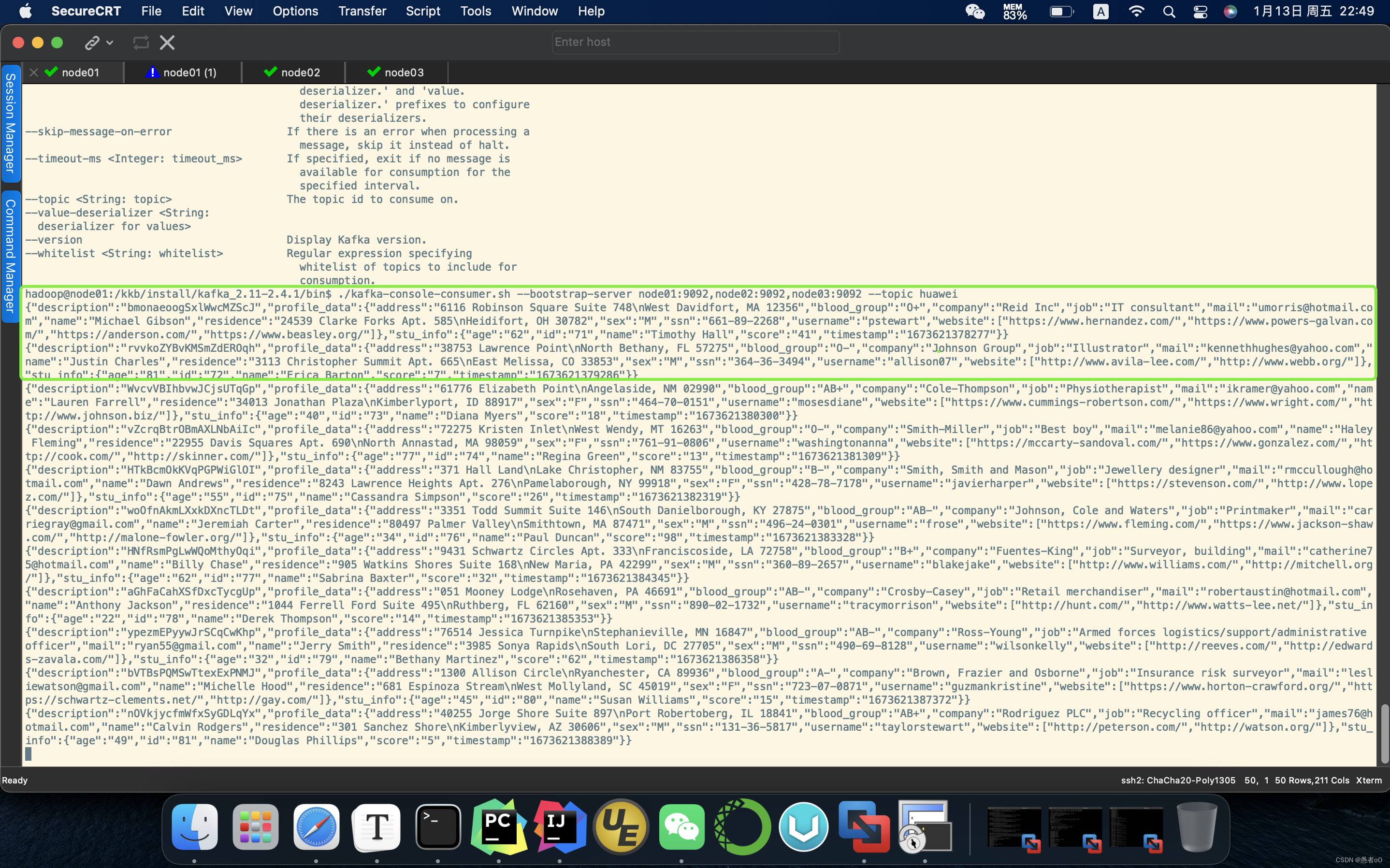The image size is (1390, 868).
Task: Click the MEM 83% memory monitor
Action: [1014, 11]
